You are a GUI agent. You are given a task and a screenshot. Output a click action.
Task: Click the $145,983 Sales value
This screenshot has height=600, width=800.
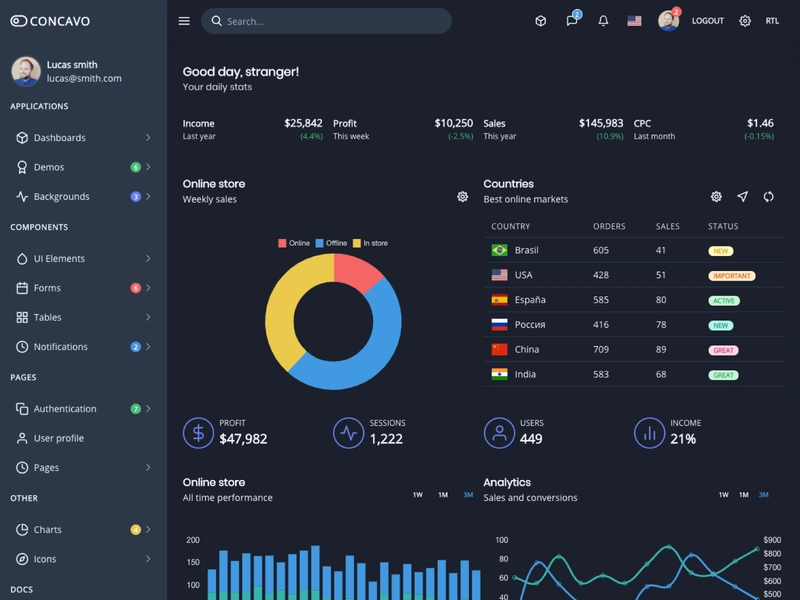click(x=601, y=123)
